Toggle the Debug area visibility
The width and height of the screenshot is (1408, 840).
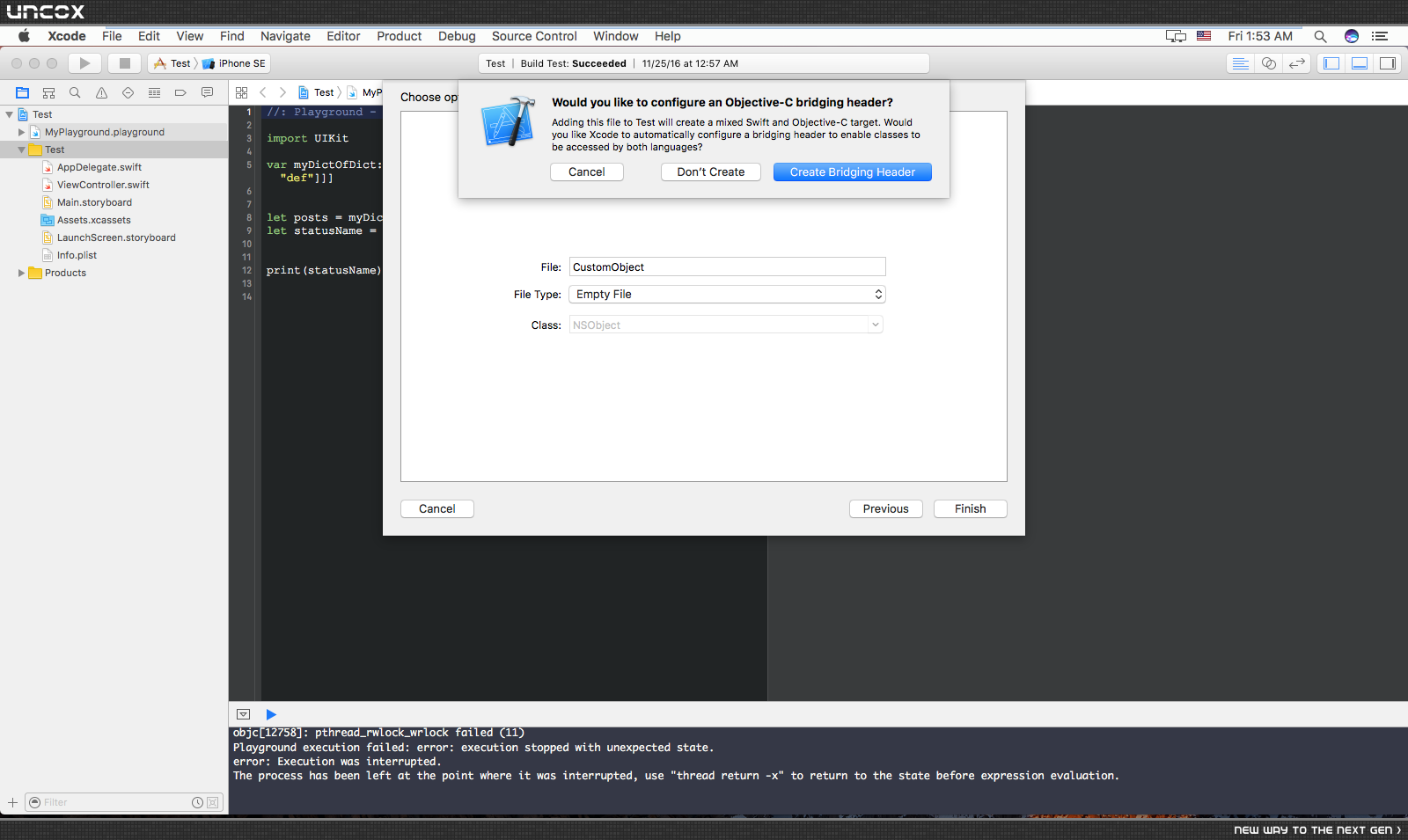(x=1360, y=63)
